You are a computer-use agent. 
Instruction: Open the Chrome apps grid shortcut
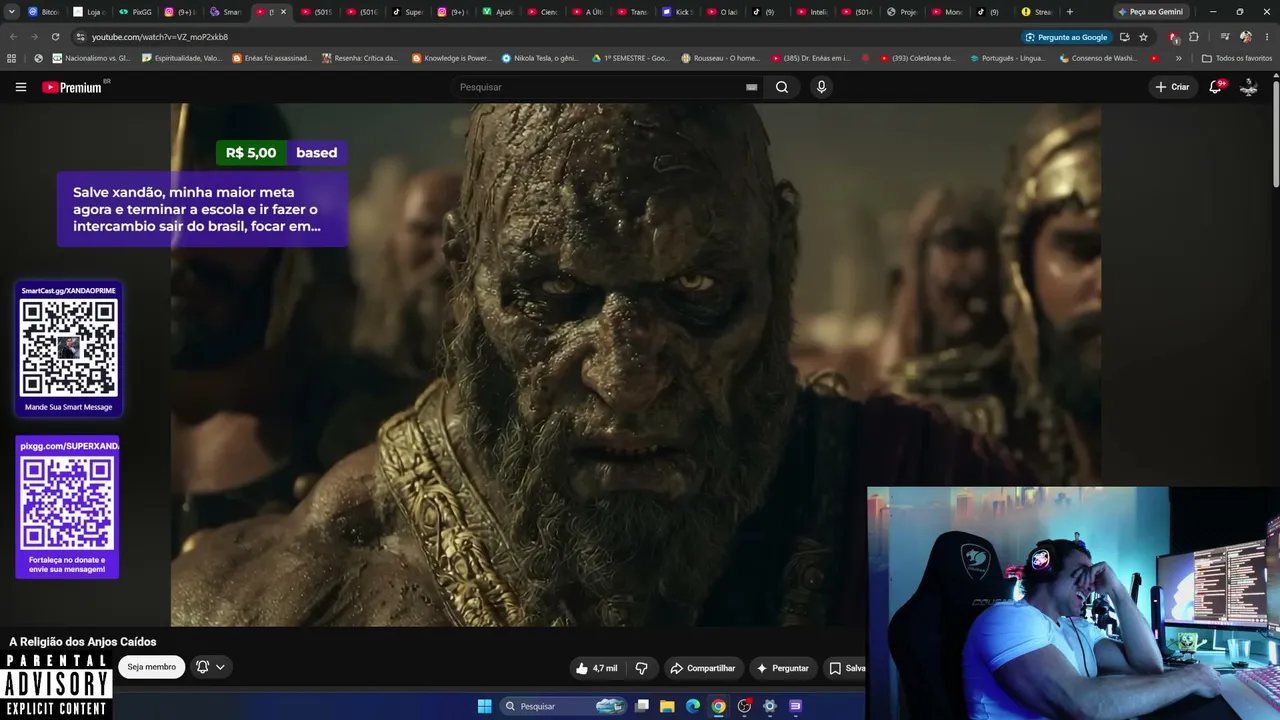[x=12, y=58]
